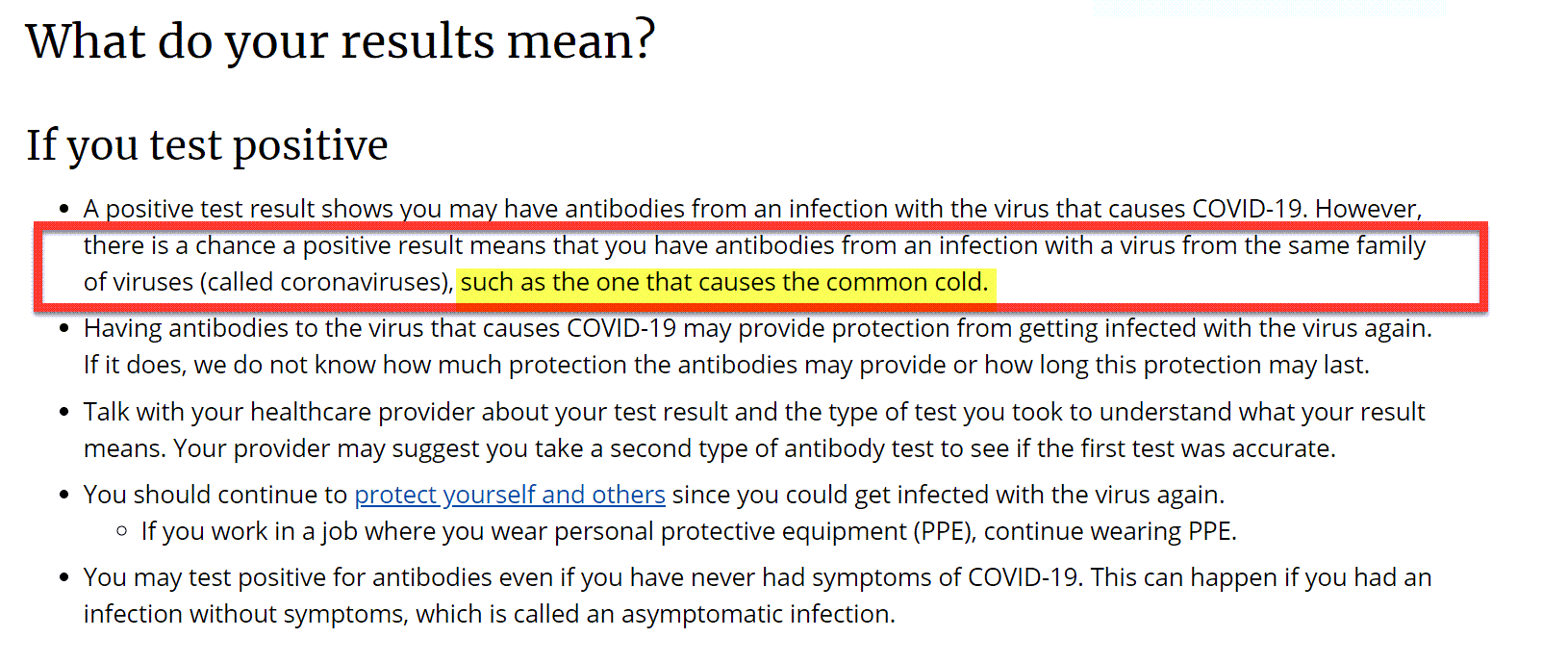Click the word "However," ending the first line
Image resolution: width=1568 pixels, height=663 pixels.
tap(1368, 209)
